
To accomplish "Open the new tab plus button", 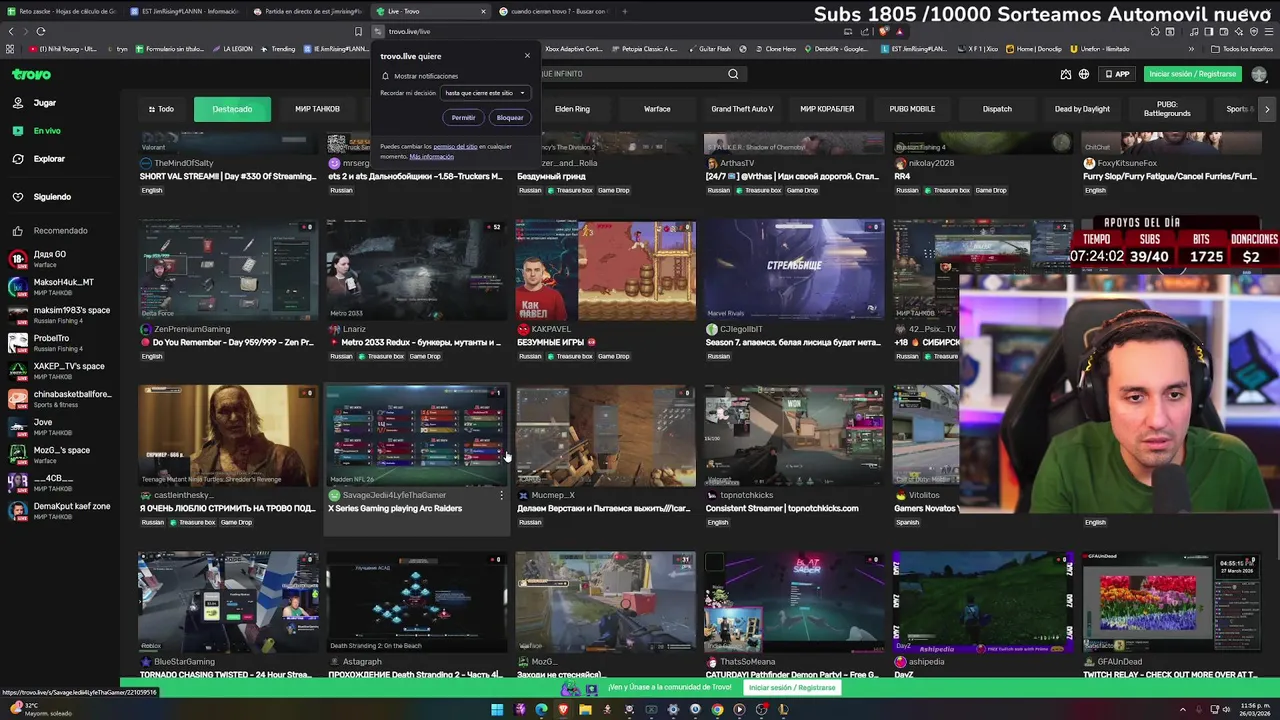I will (x=624, y=11).
